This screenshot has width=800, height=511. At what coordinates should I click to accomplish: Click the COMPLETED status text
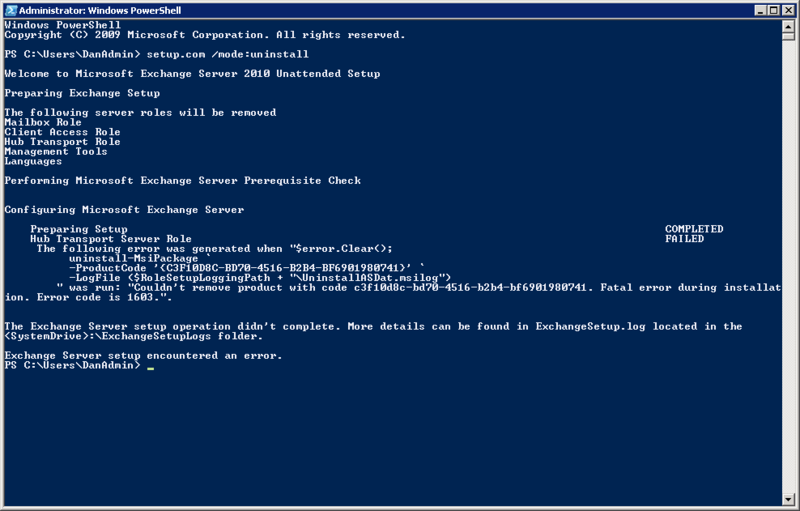pyautogui.click(x=694, y=229)
